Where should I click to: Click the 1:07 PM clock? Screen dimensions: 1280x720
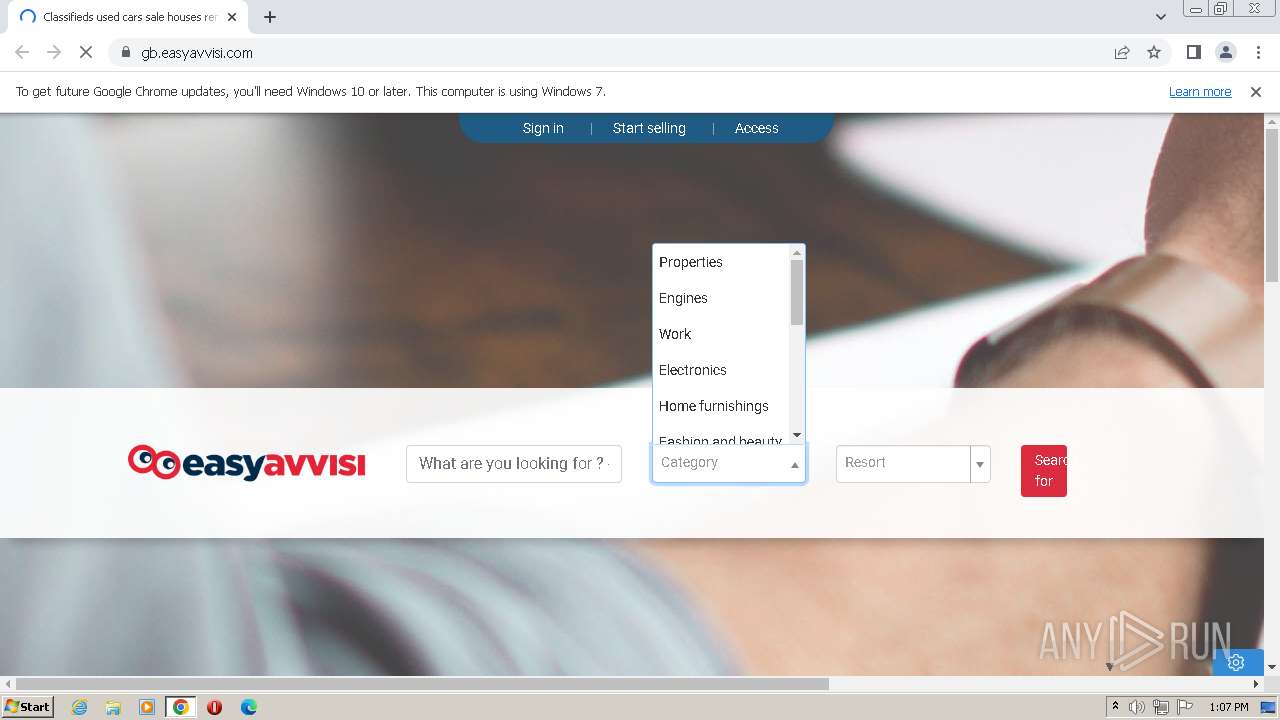(1229, 707)
